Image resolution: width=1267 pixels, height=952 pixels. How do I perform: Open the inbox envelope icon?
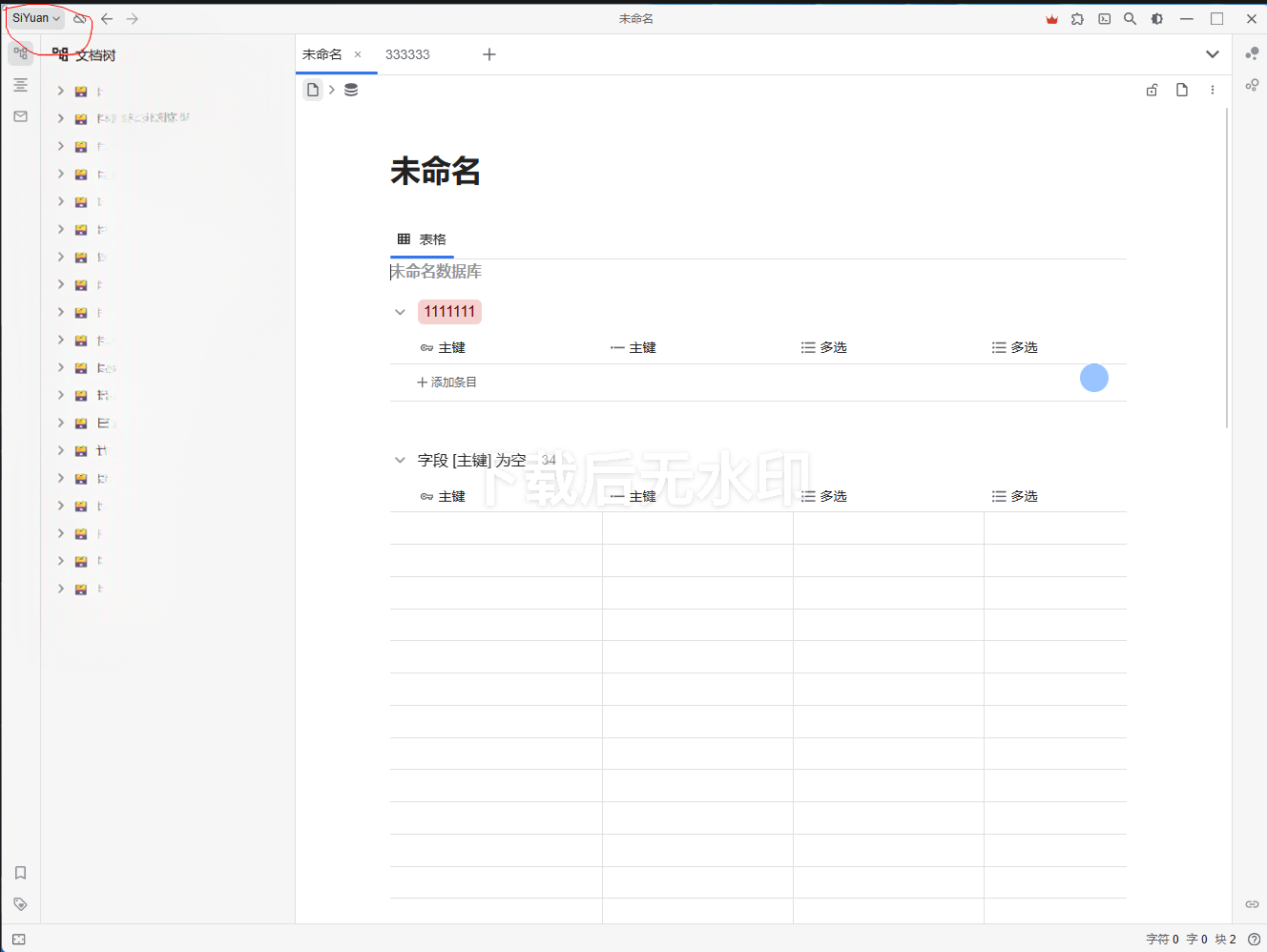click(20, 116)
